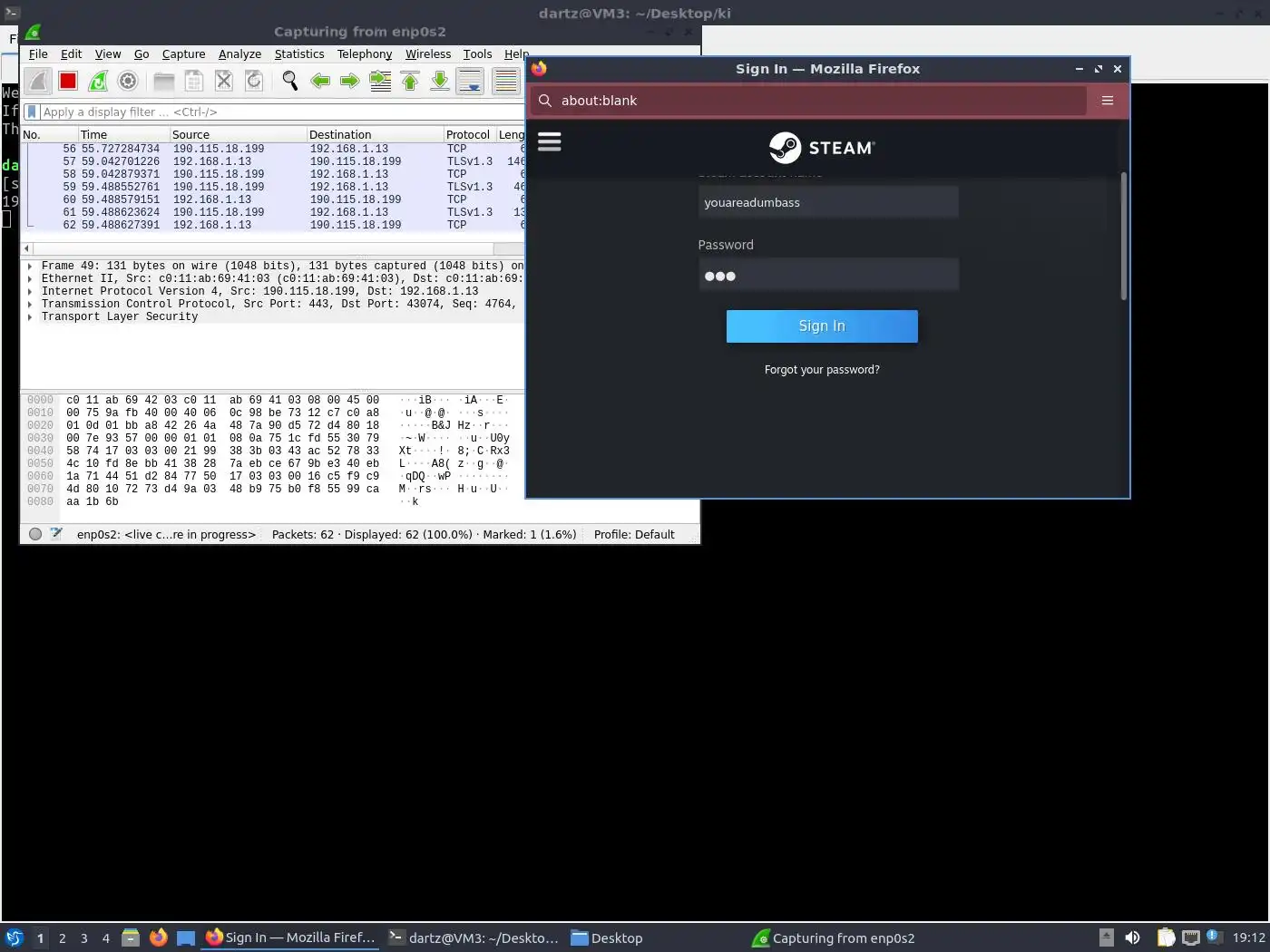Viewport: 1270px width, 952px height.
Task: Click Profile: Default in status bar
Action: click(634, 534)
